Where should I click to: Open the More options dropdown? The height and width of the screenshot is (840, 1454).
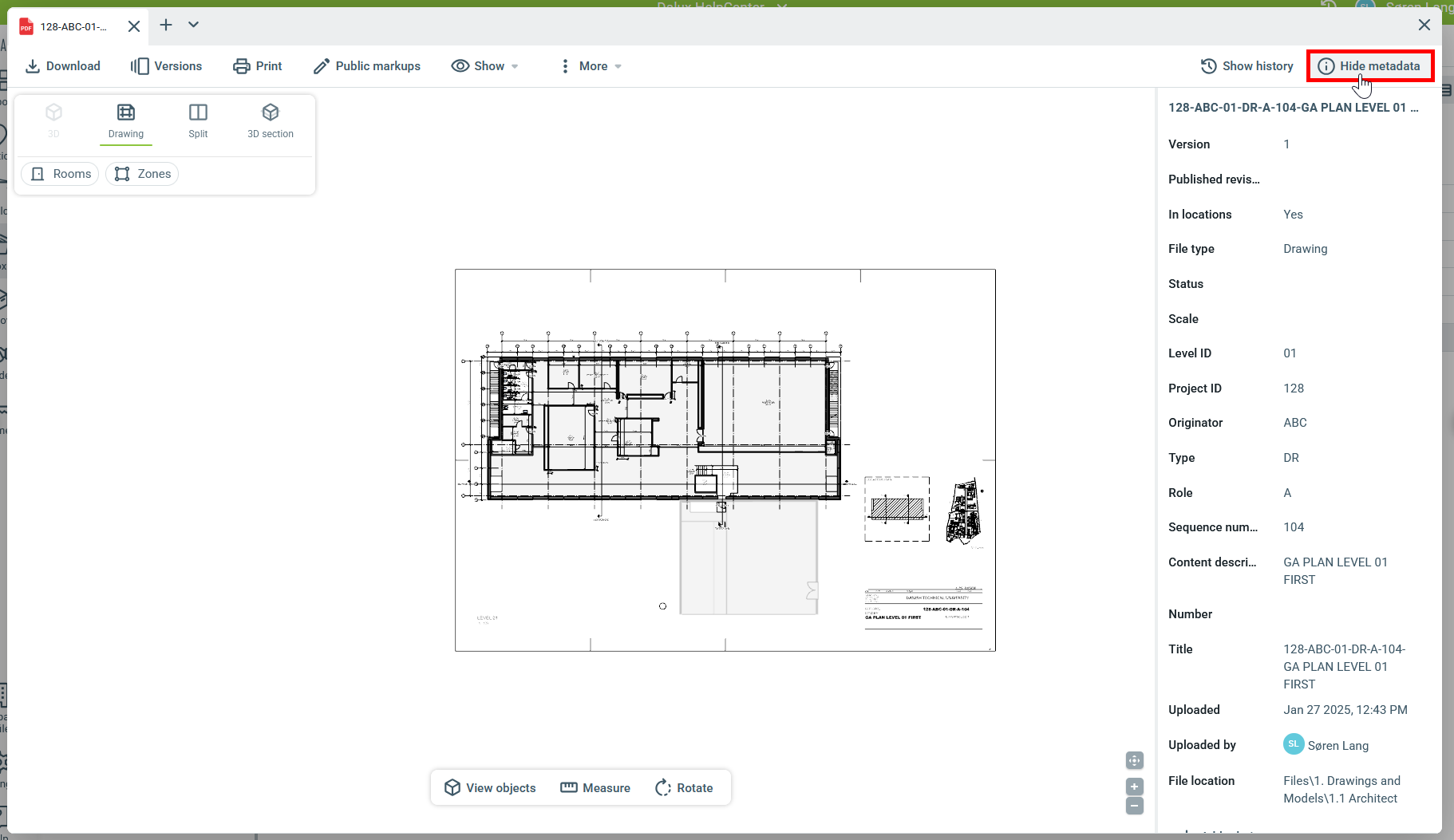point(590,66)
